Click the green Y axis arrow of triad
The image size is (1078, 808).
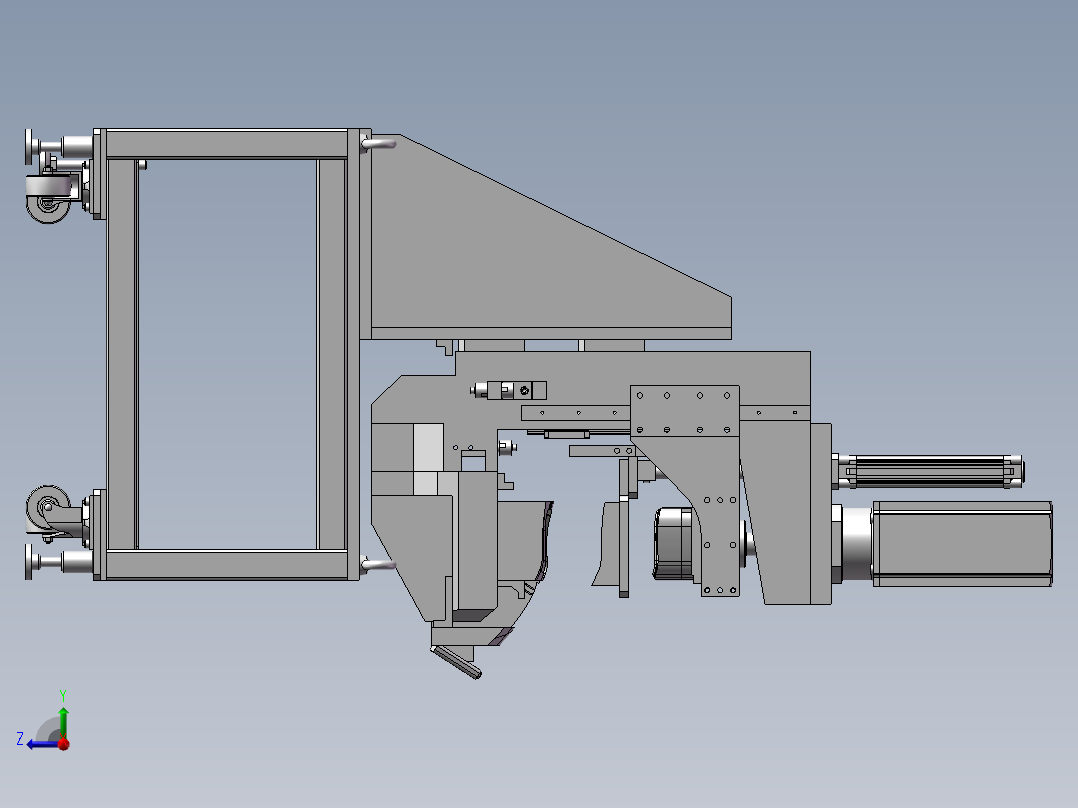(63, 718)
